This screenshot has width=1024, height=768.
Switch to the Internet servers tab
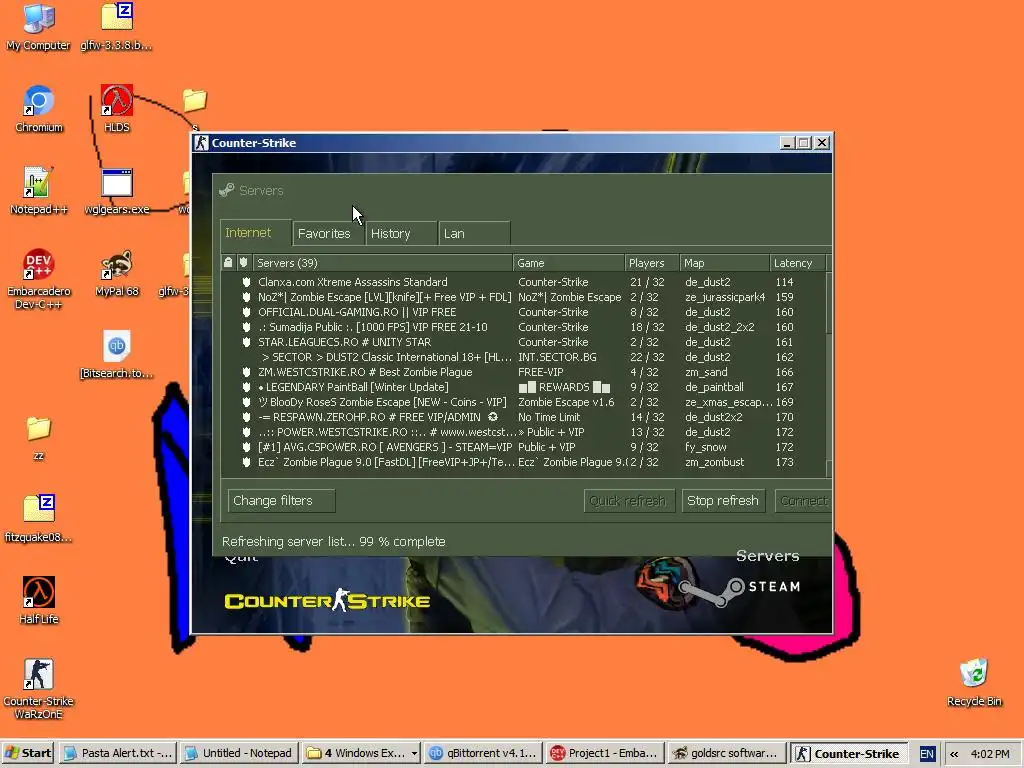(x=255, y=232)
